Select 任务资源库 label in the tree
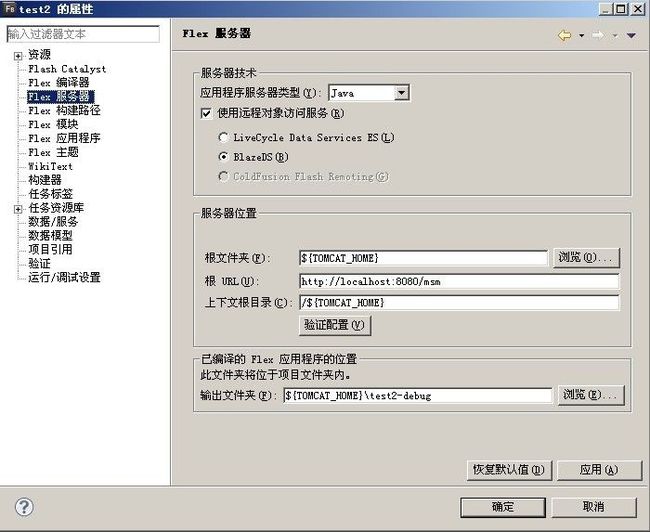This screenshot has height=532, width=650. tap(56, 207)
